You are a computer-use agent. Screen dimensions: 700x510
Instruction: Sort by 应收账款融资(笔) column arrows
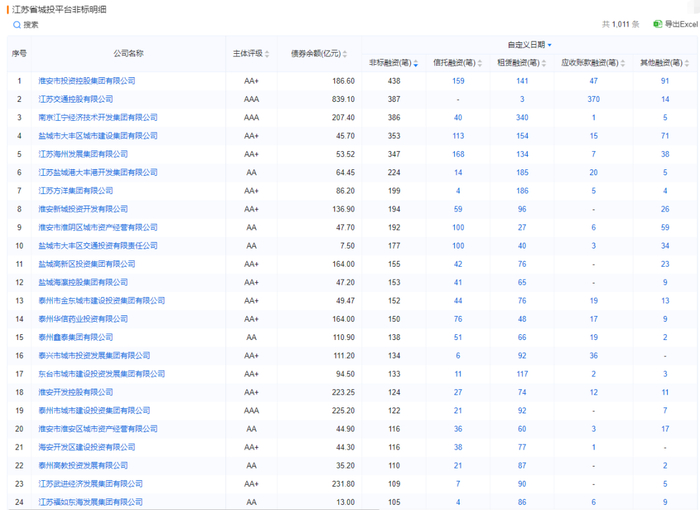pyautogui.click(x=623, y=63)
